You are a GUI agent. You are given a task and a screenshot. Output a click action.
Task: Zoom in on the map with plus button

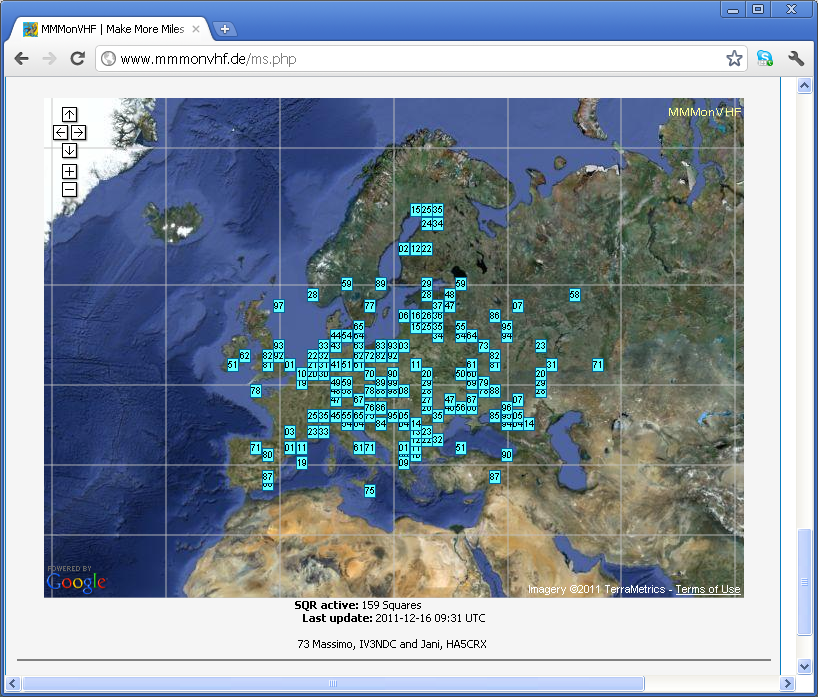coord(69,171)
